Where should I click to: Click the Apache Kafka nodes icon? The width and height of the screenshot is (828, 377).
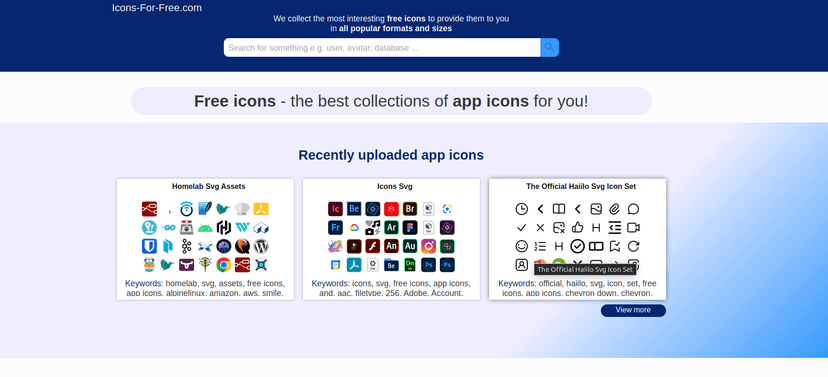coord(186,246)
